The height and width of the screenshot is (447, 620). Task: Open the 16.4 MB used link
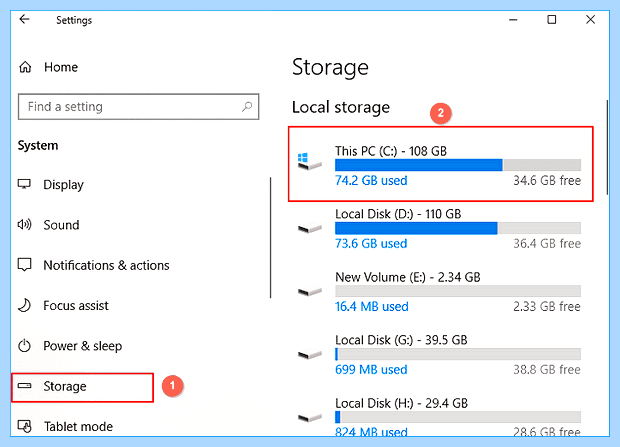click(372, 307)
